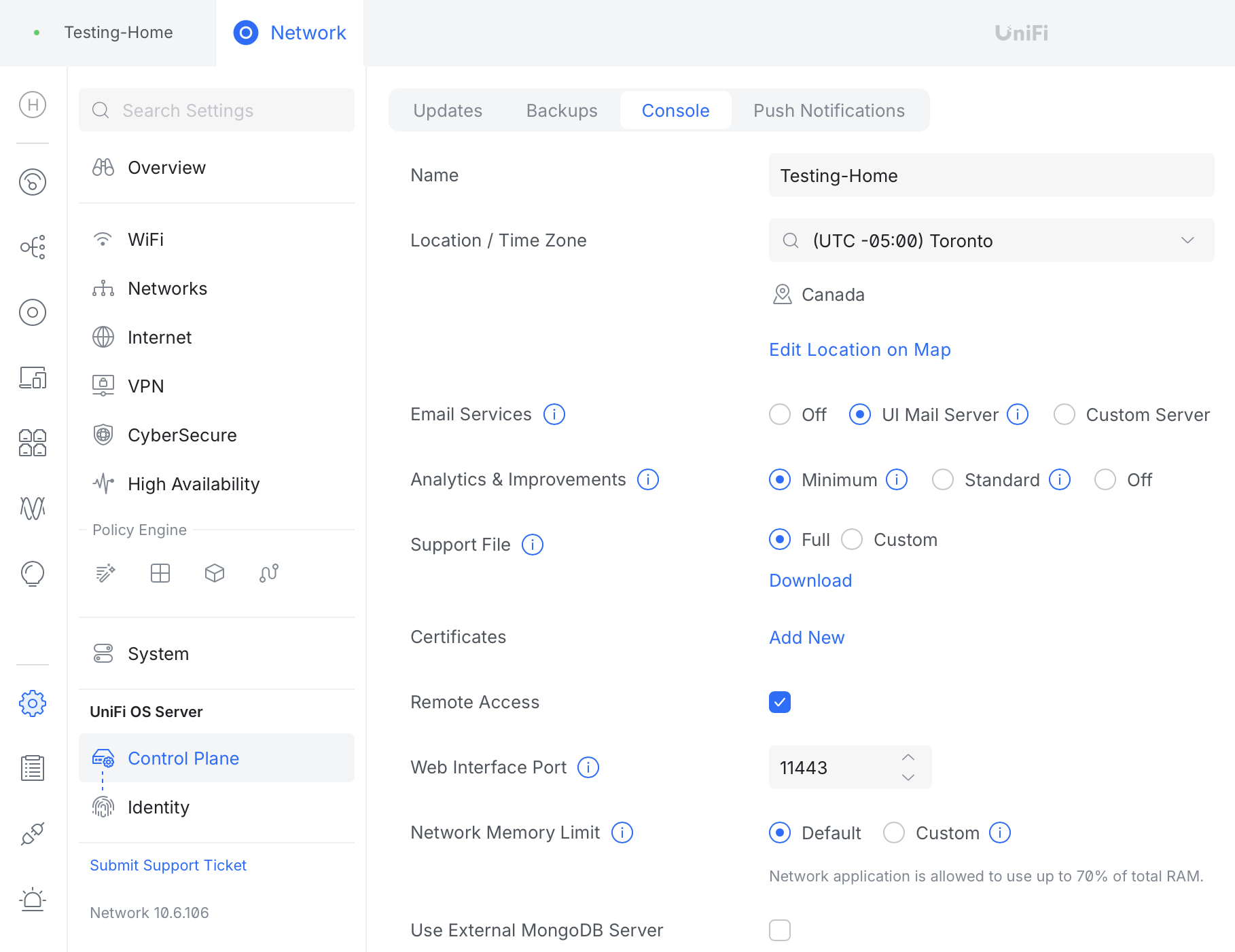The height and width of the screenshot is (952, 1235).
Task: Show info for Custom memory limit option
Action: [1000, 832]
